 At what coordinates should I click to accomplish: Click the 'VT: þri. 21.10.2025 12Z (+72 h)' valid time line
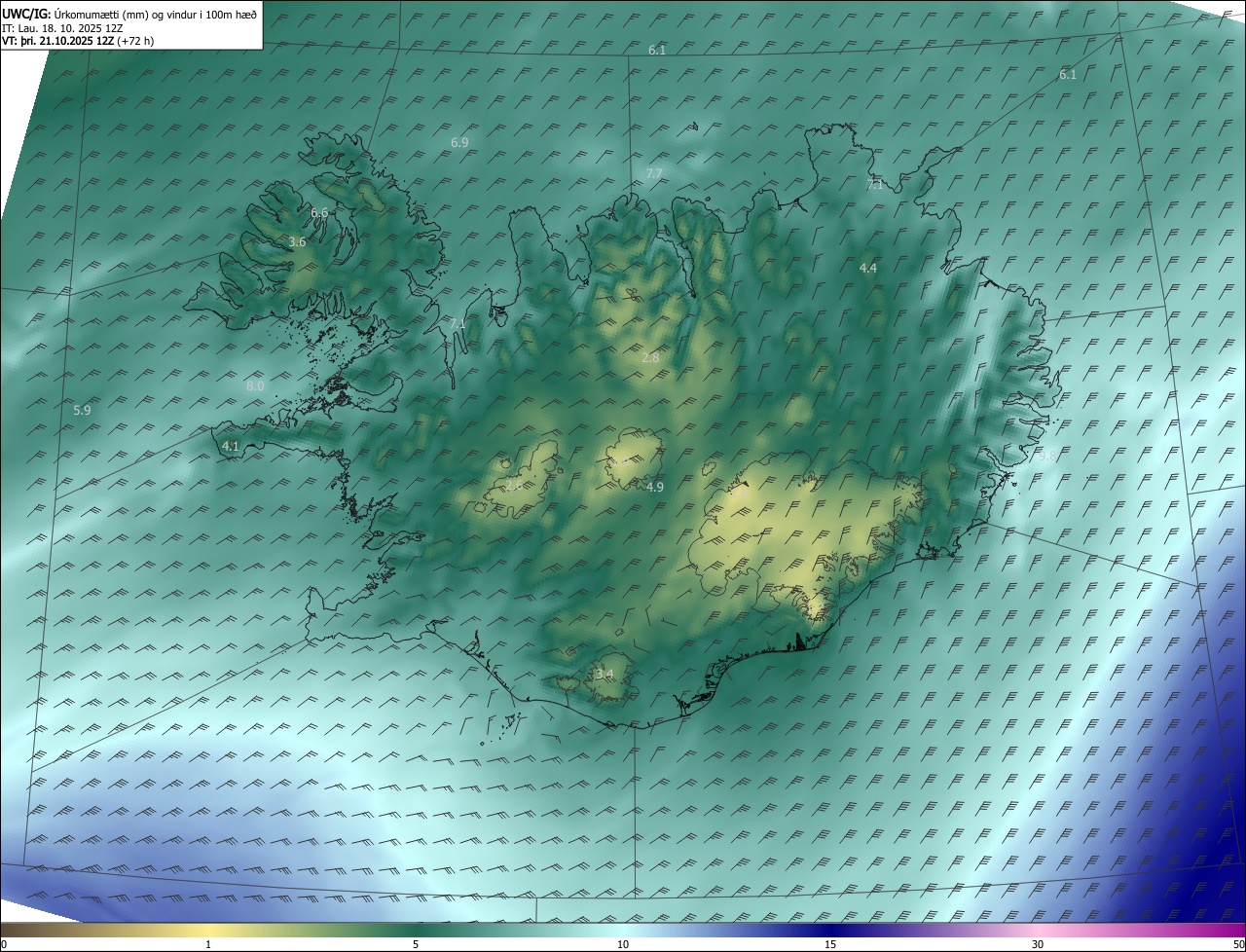click(x=78, y=41)
